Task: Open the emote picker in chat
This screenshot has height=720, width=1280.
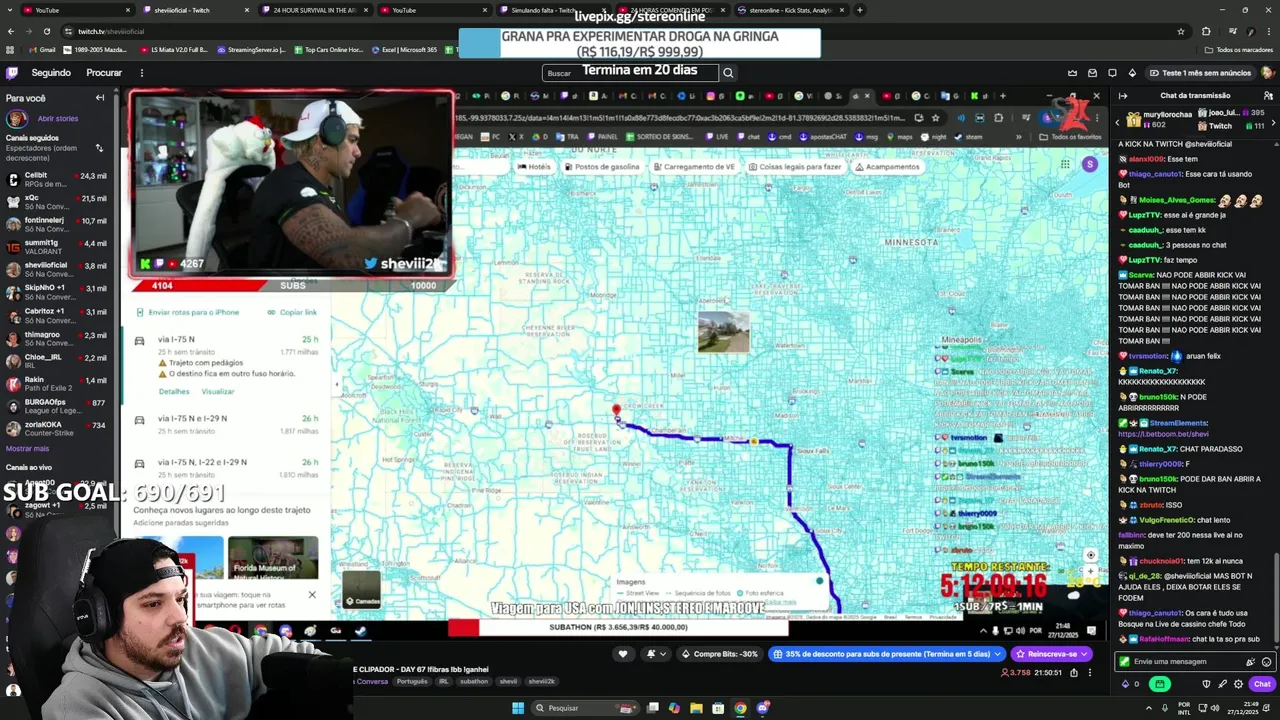Action: [x=1266, y=662]
